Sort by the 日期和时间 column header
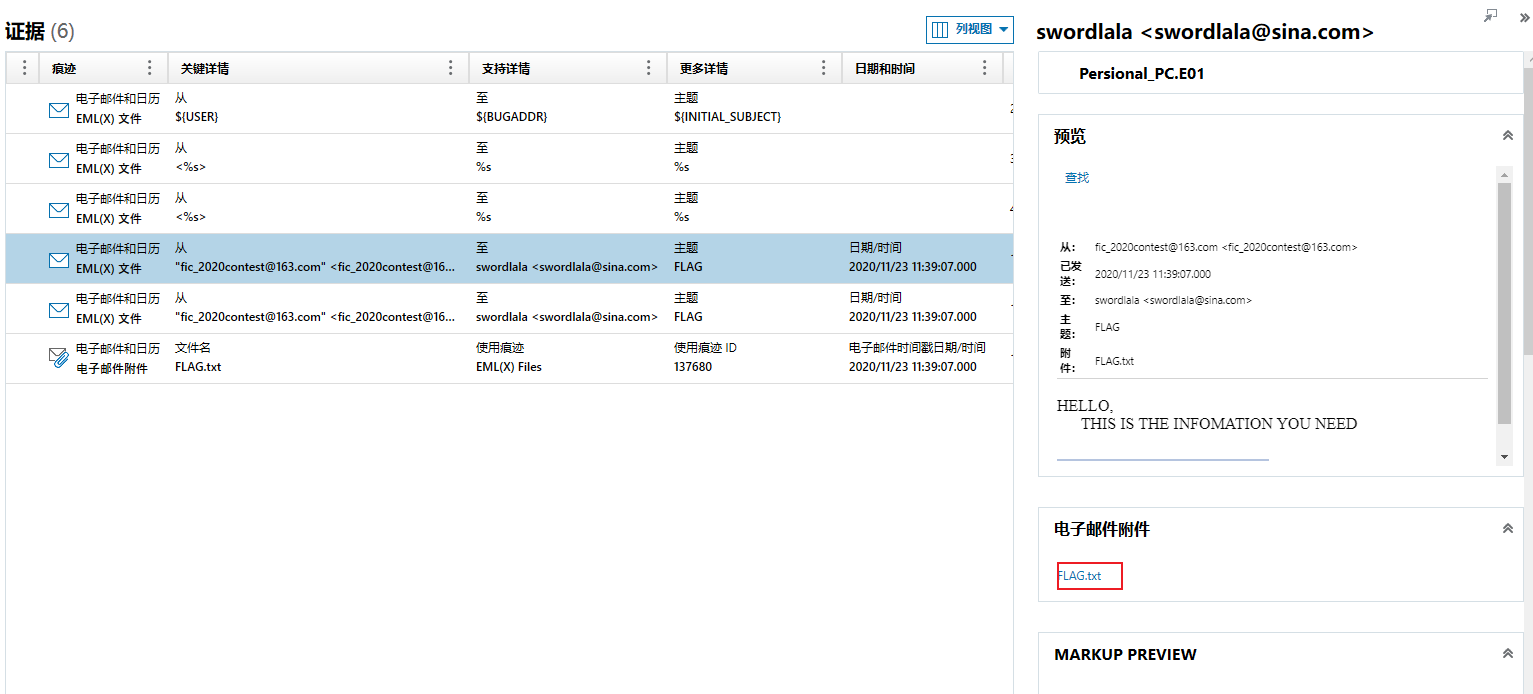 (x=885, y=69)
